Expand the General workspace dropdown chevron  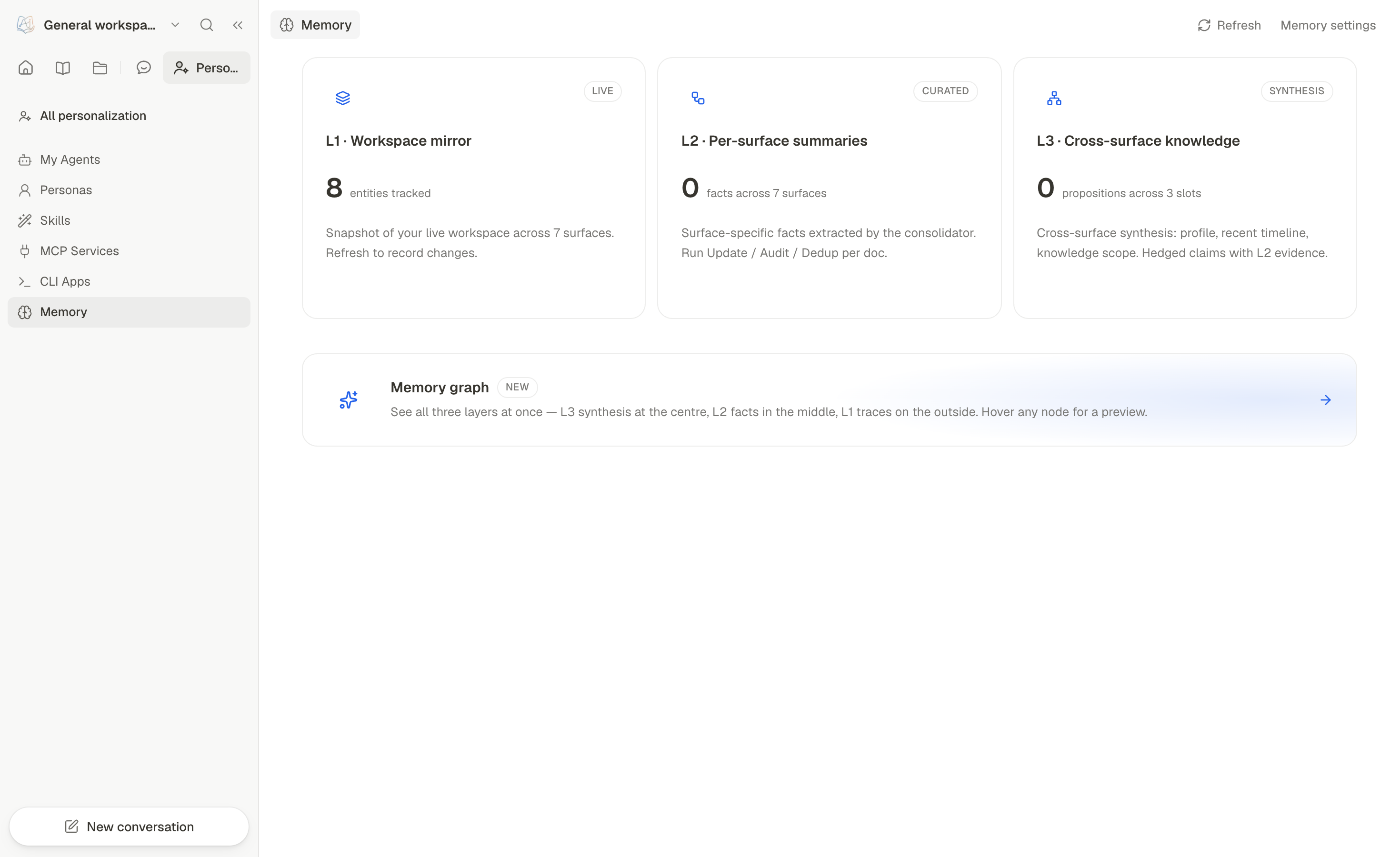(x=175, y=25)
